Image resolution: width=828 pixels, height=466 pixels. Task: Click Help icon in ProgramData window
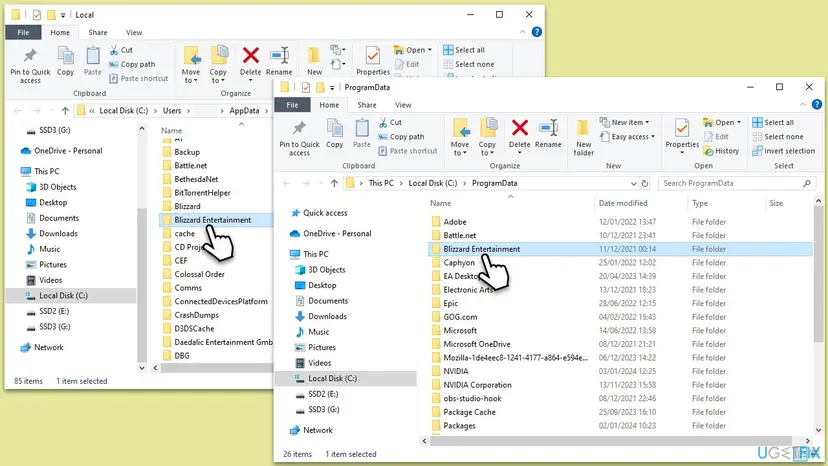(x=816, y=105)
